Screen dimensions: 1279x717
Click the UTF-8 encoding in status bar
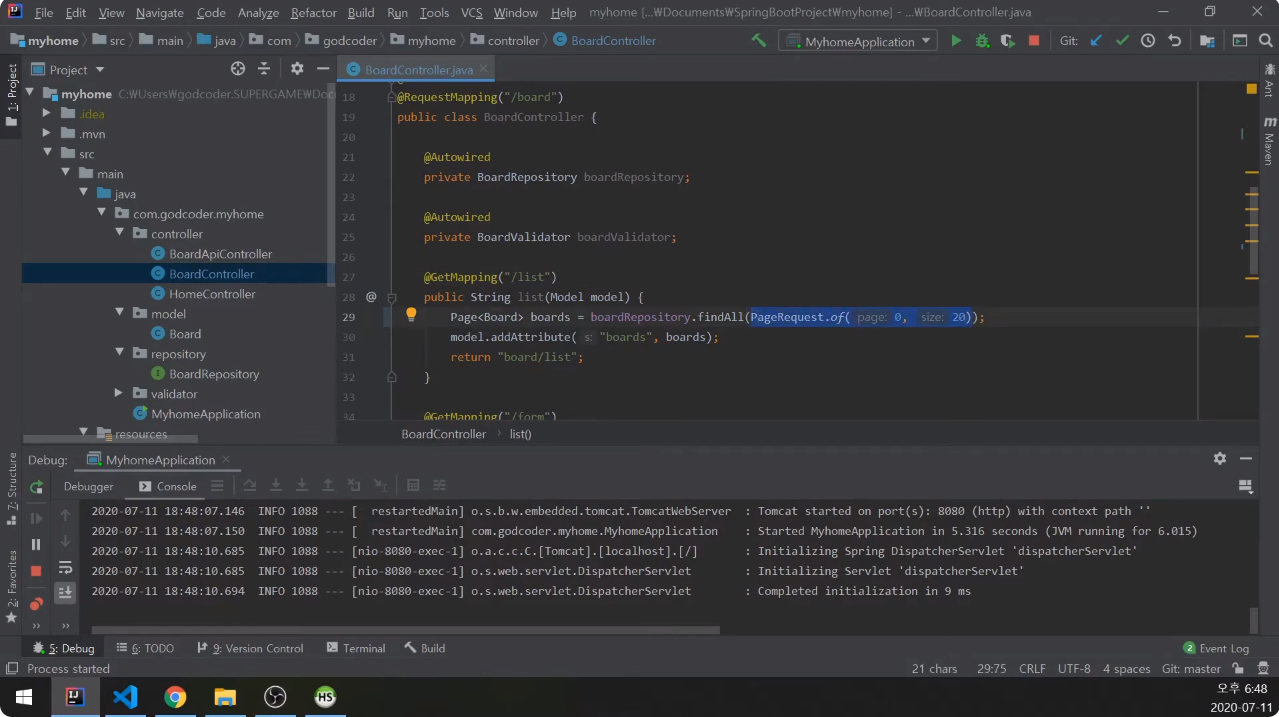tap(1074, 669)
